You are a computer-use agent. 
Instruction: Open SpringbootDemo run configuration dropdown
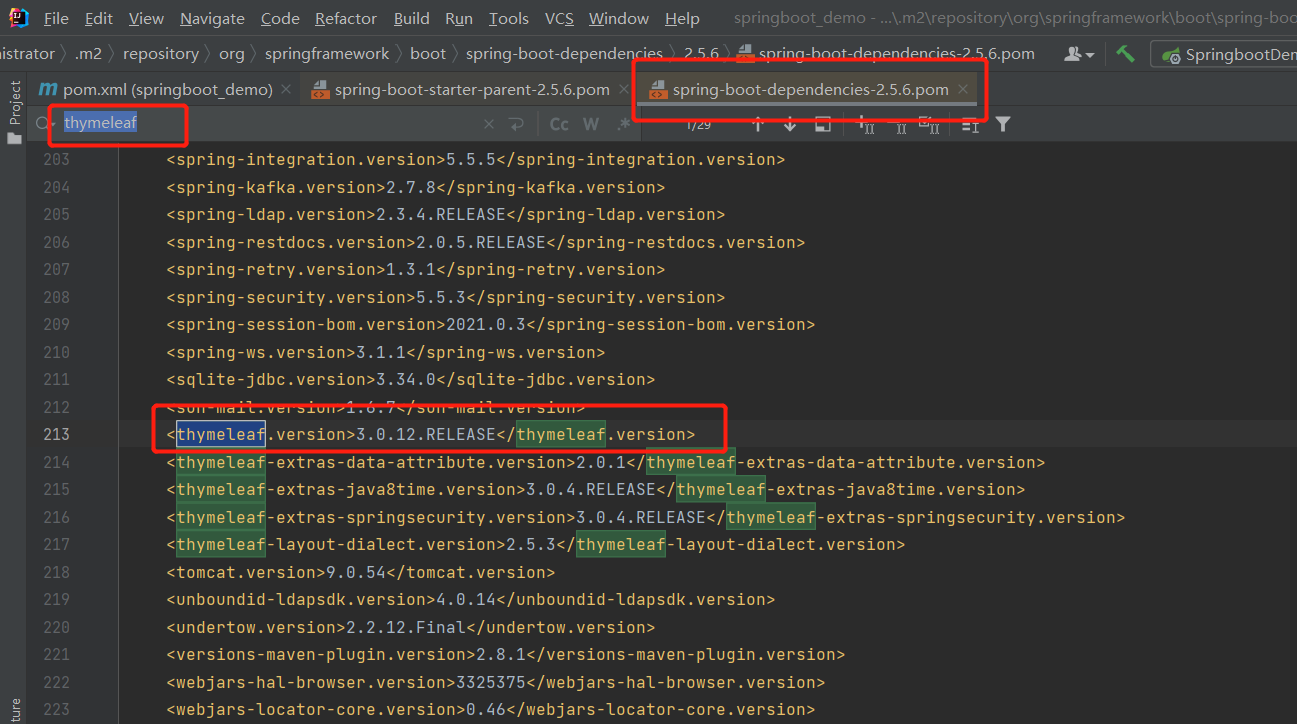click(x=1226, y=54)
